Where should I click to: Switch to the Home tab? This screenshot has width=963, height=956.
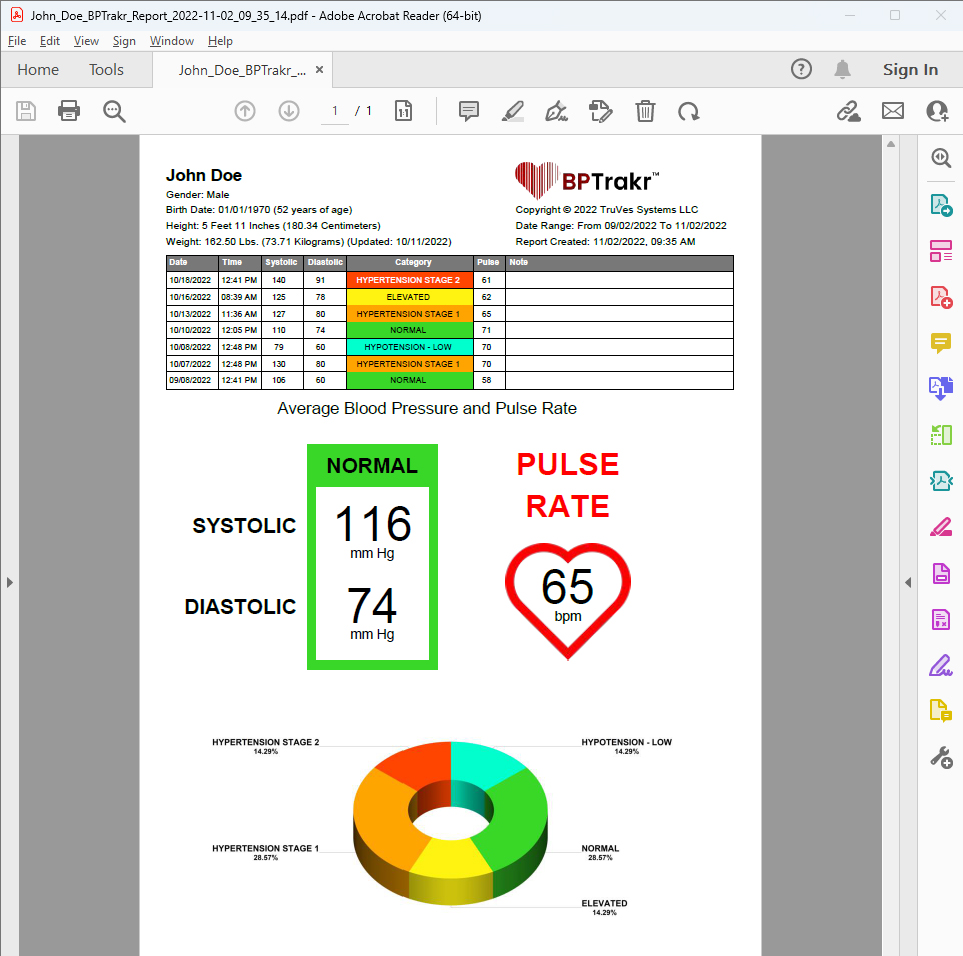pos(38,69)
